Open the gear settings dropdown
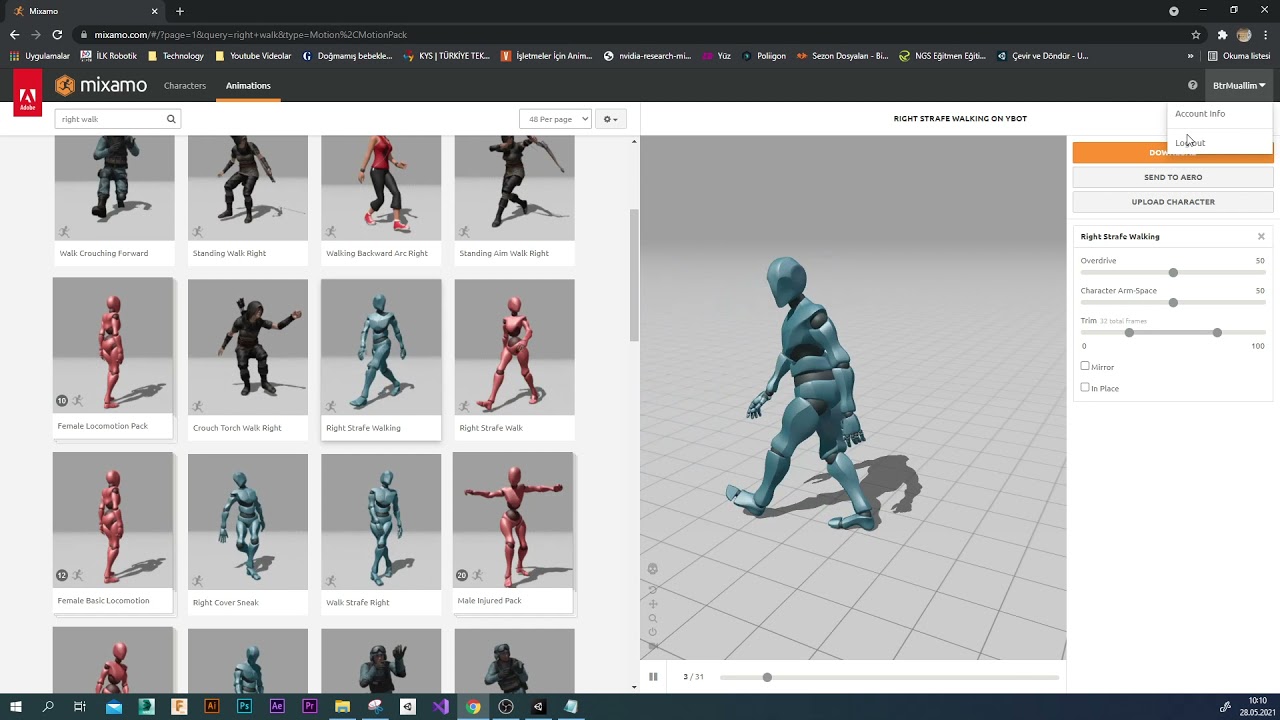Image resolution: width=1280 pixels, height=720 pixels. click(610, 119)
